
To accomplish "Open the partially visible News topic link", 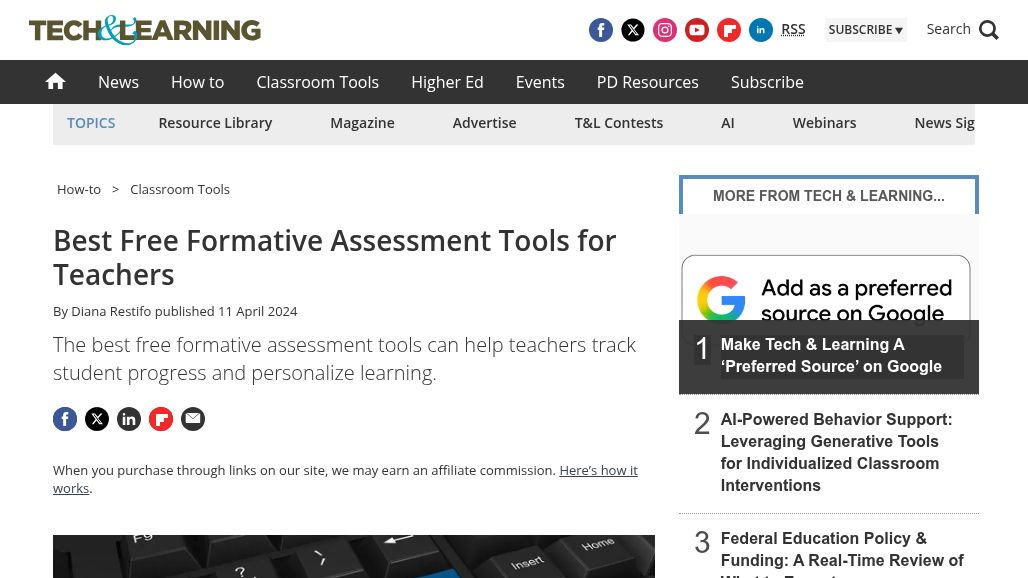I will [x=944, y=123].
